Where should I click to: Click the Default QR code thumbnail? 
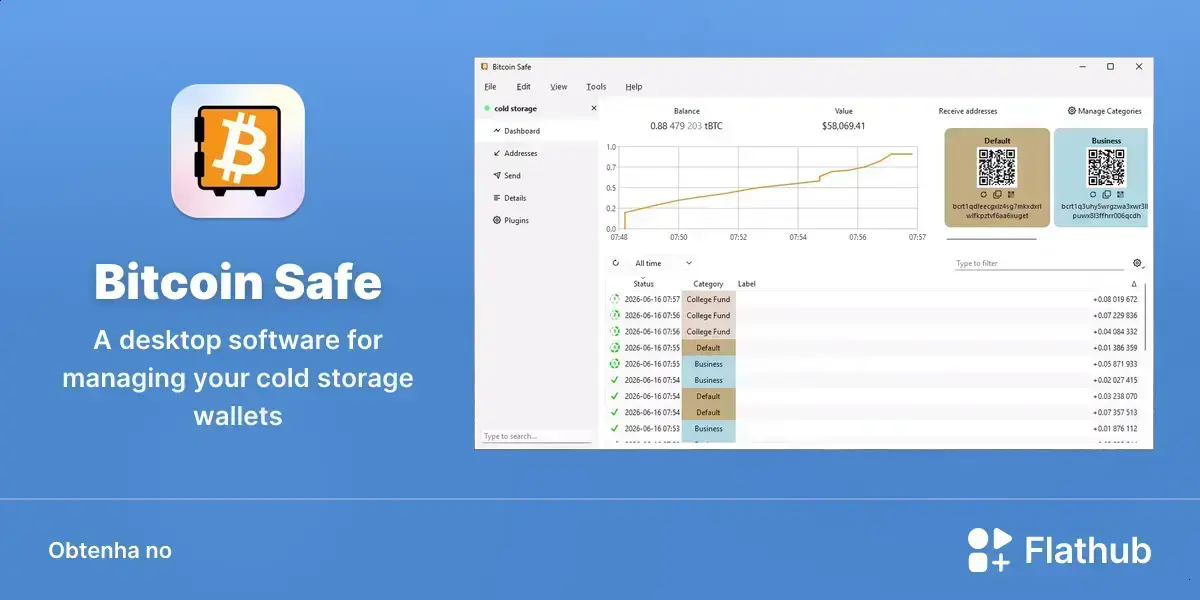(997, 167)
